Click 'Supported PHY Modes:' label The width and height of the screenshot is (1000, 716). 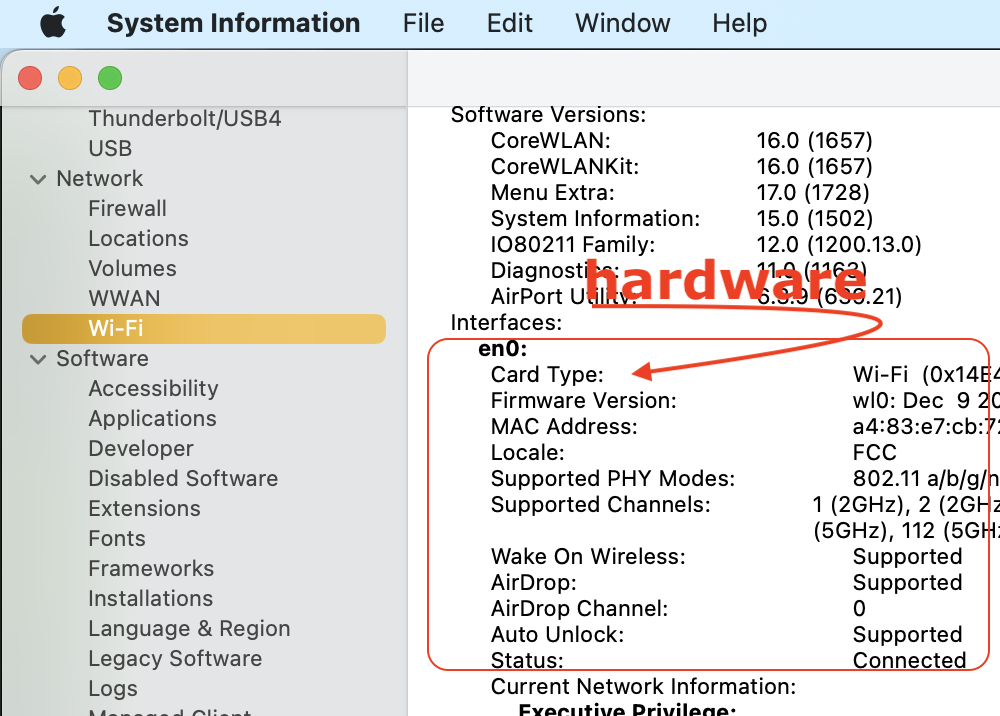pyautogui.click(x=613, y=479)
